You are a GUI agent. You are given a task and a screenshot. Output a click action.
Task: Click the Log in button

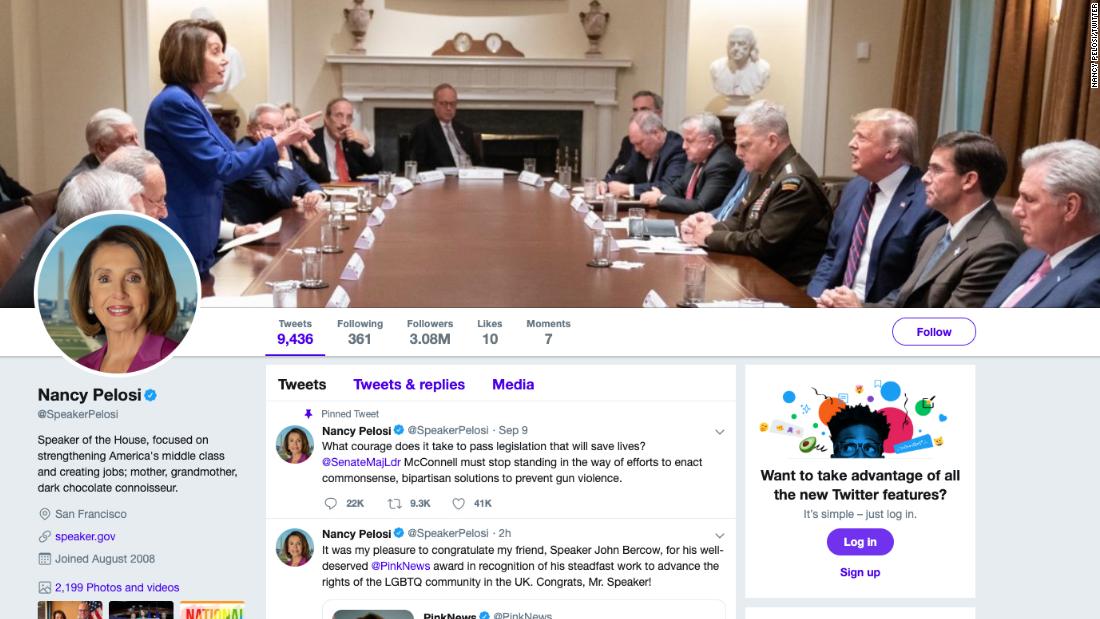pos(860,542)
